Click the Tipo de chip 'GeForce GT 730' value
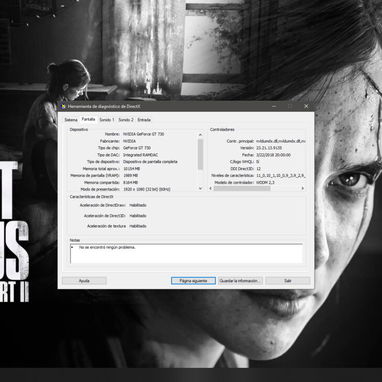 point(137,148)
